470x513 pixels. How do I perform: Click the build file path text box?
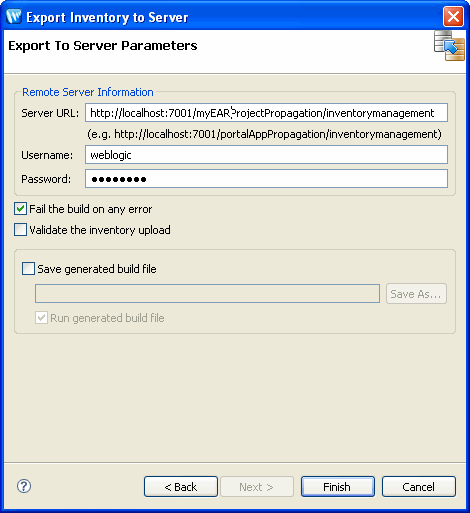point(207,294)
